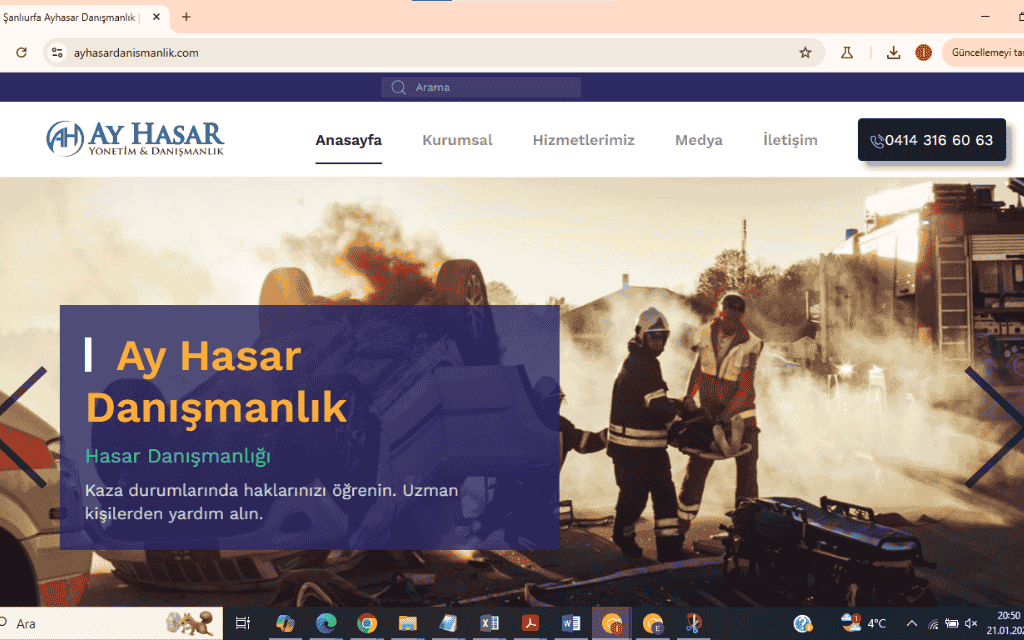Go to the İletişim page
The image size is (1024, 640).
pos(790,140)
